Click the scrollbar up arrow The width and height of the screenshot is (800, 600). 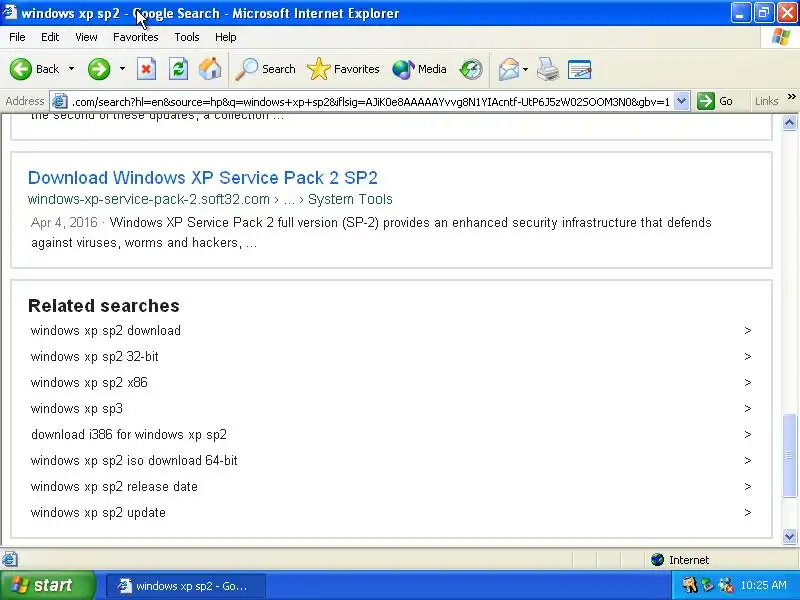pyautogui.click(x=789, y=122)
